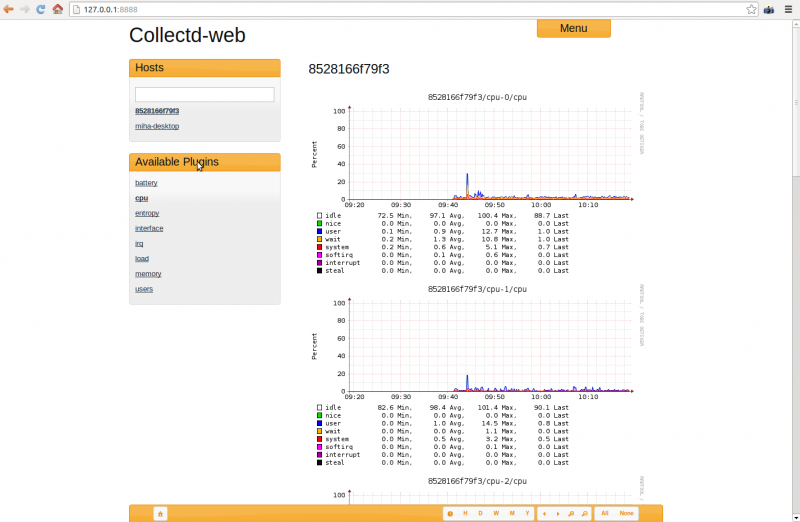Viewport: 800px width, 522px height.
Task: Collapse the Available Plugins panel header
Action: click(204, 162)
